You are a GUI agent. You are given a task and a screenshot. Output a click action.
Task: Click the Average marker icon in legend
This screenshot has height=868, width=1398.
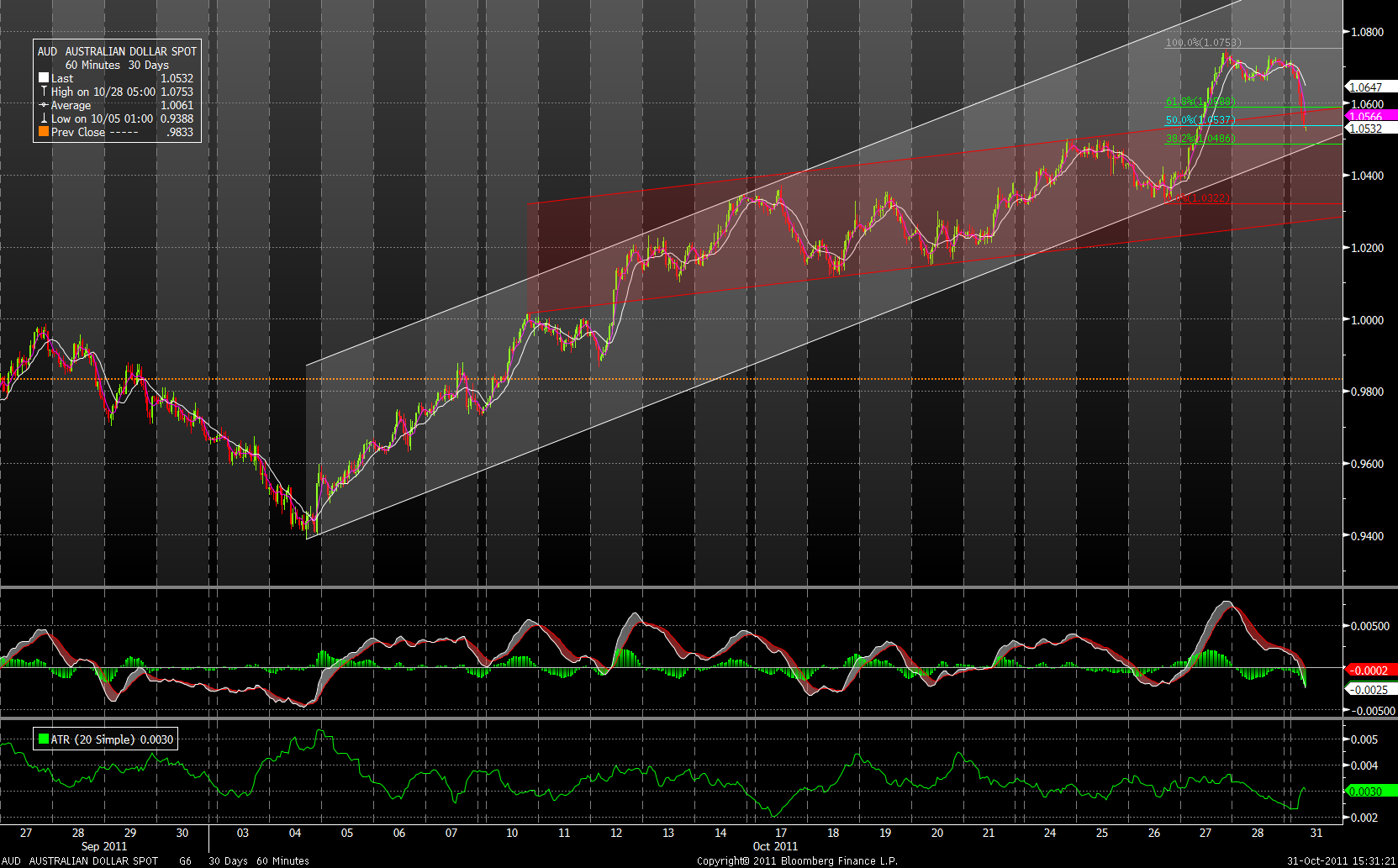pyautogui.click(x=44, y=105)
